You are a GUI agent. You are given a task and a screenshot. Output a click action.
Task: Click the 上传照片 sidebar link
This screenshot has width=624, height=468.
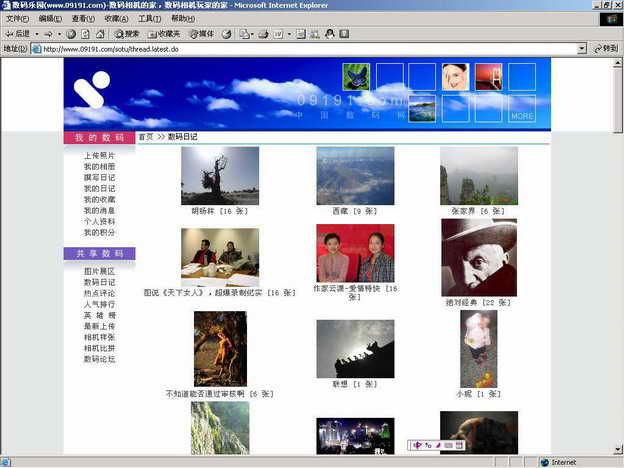pos(99,156)
